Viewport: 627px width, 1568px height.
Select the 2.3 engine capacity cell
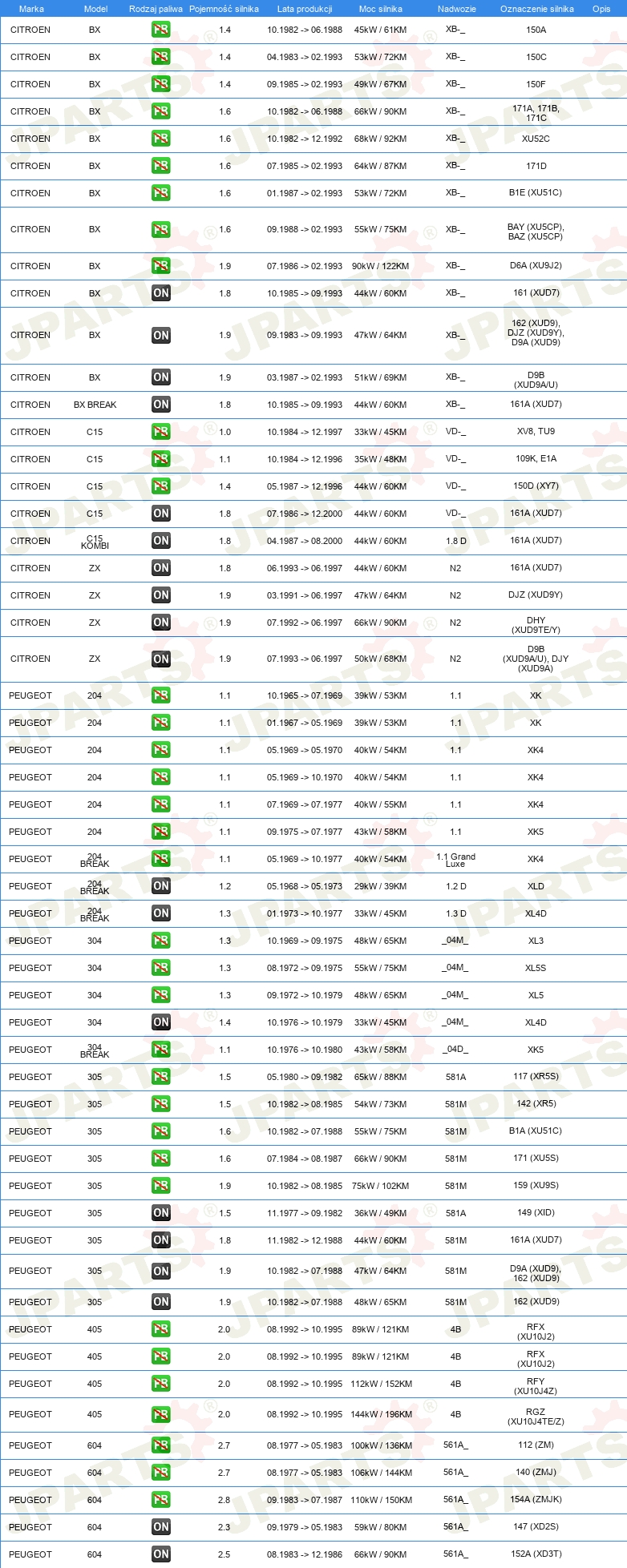[225, 1527]
